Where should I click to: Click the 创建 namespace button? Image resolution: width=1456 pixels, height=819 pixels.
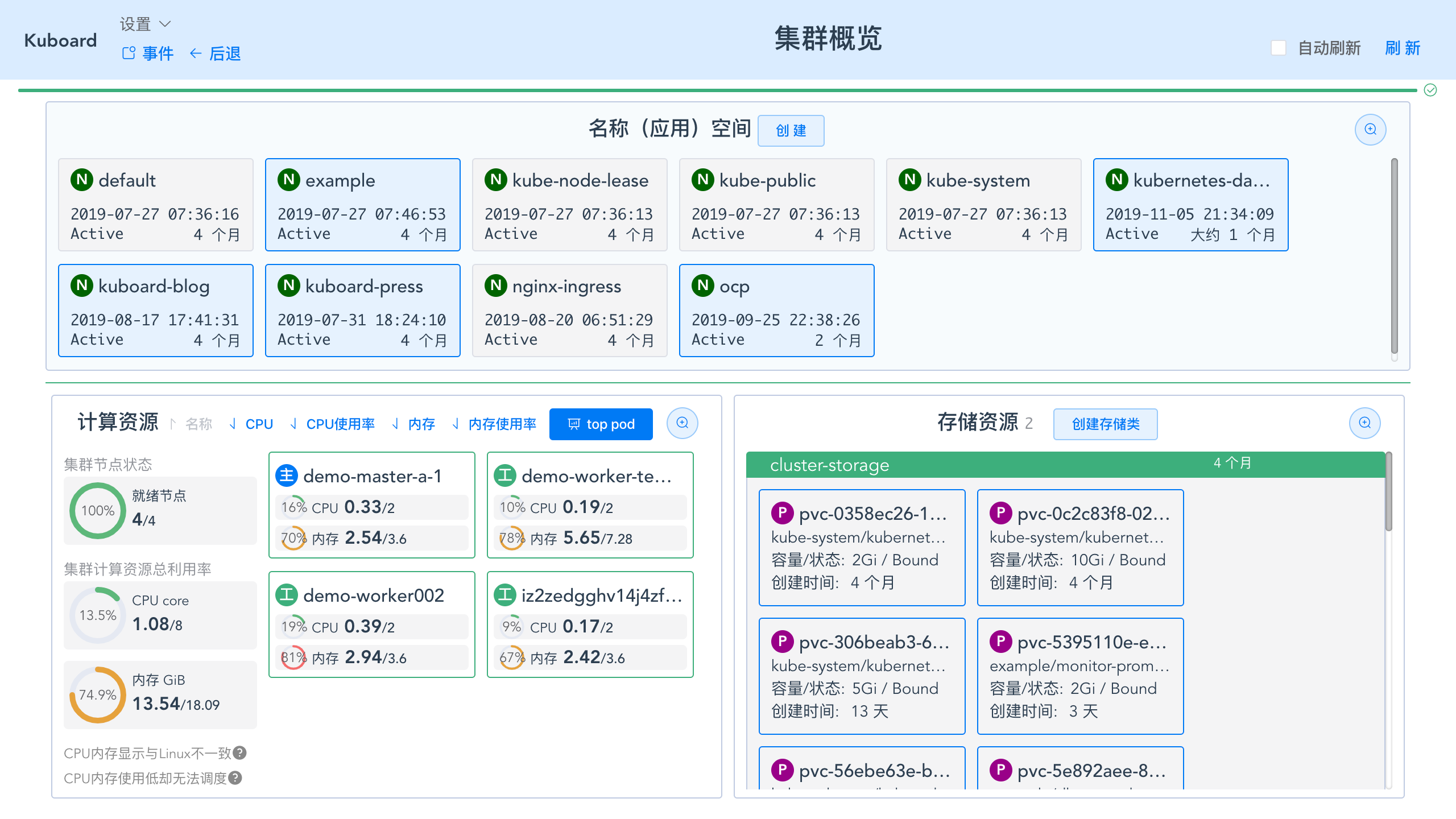(791, 130)
